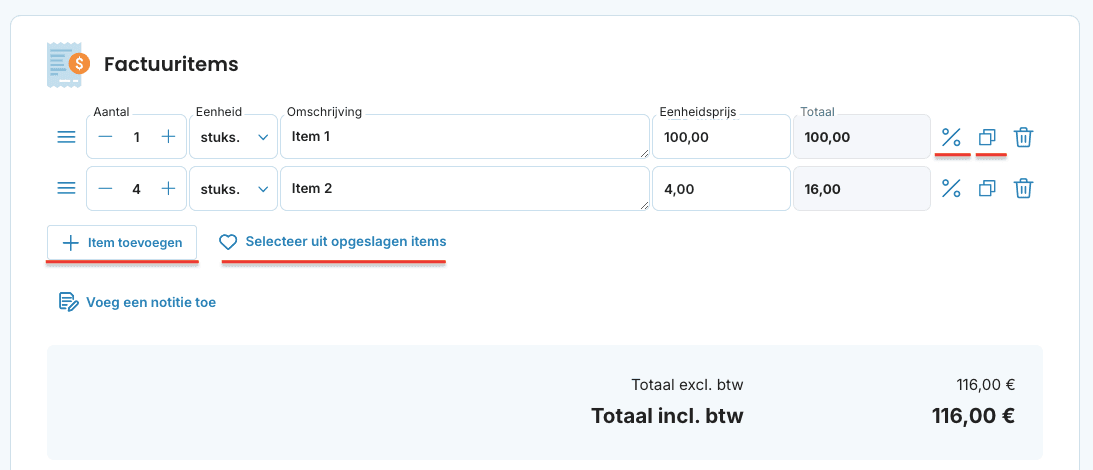
Task: Click the Eenheidsprijs field showing 100,00
Action: coord(721,137)
